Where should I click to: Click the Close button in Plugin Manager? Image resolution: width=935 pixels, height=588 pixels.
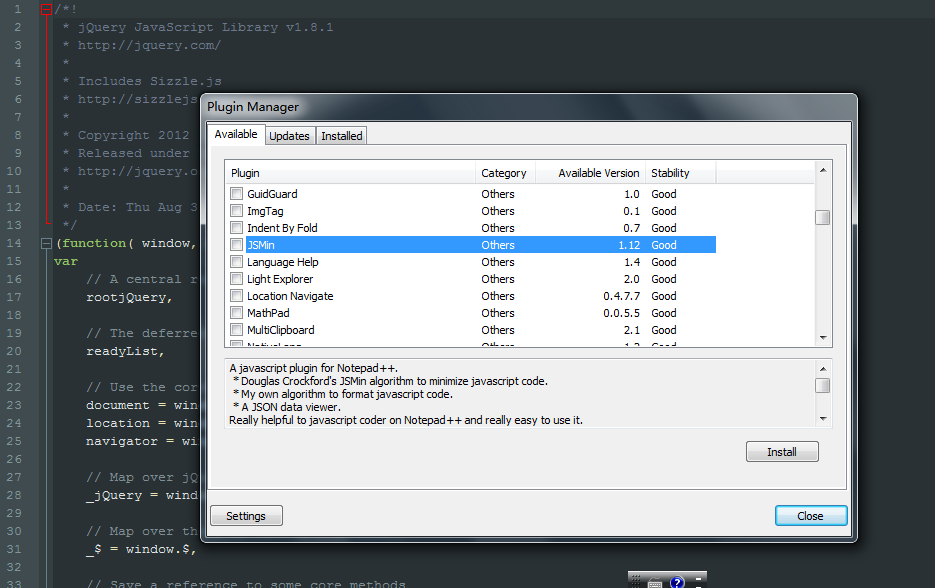tap(810, 516)
